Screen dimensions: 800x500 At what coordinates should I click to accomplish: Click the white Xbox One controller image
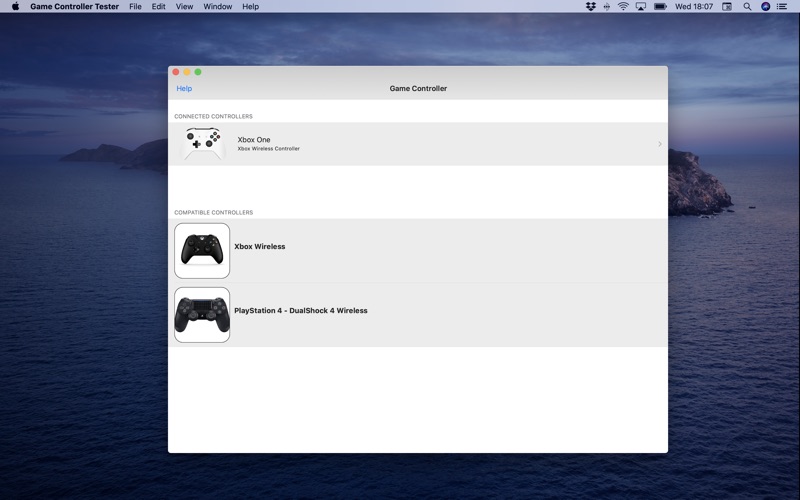pos(203,143)
